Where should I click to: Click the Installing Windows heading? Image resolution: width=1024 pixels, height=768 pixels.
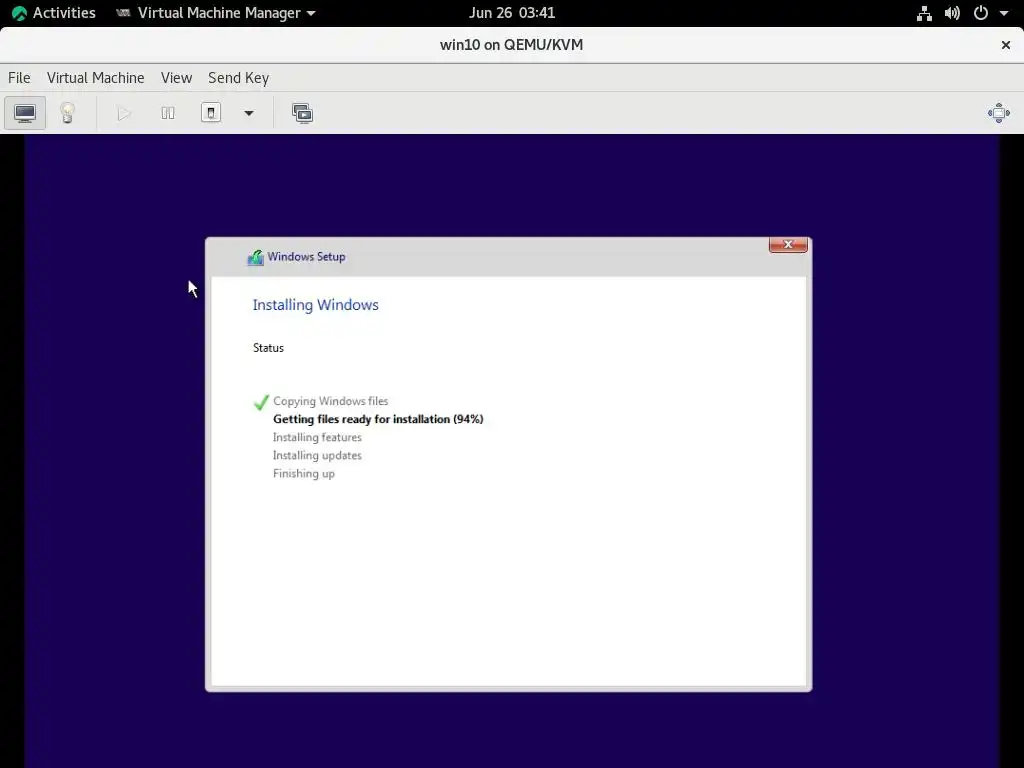click(315, 305)
